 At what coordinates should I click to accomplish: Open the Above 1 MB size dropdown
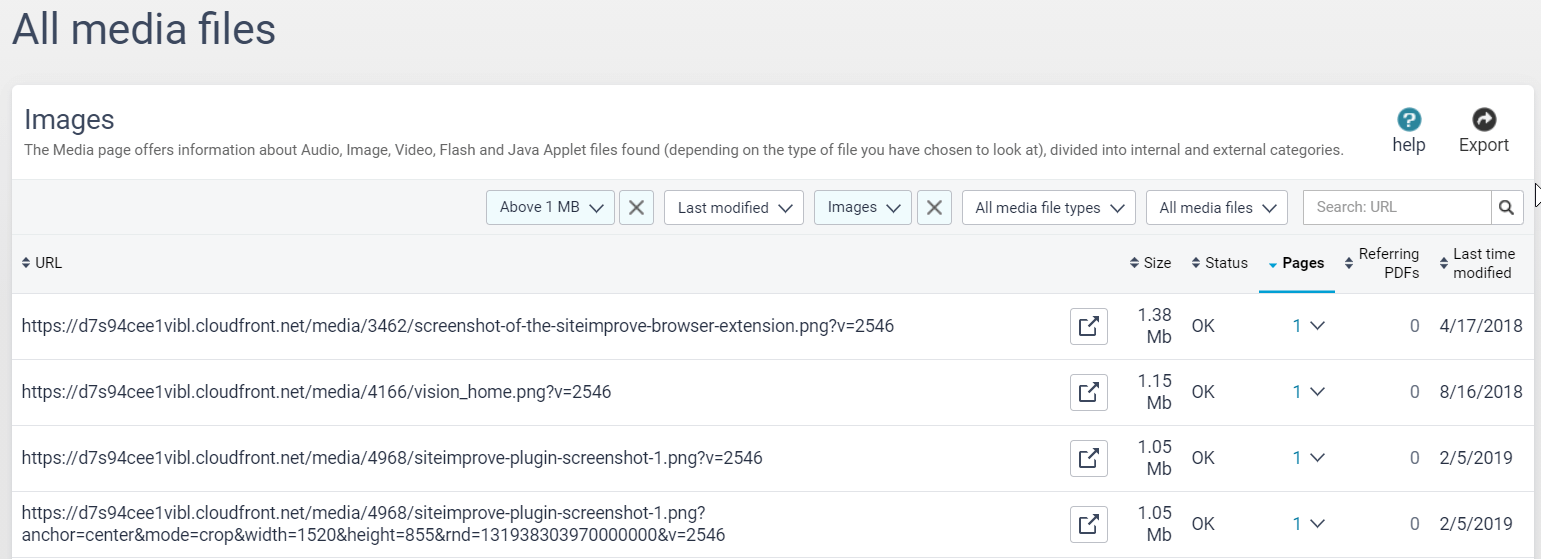point(550,208)
